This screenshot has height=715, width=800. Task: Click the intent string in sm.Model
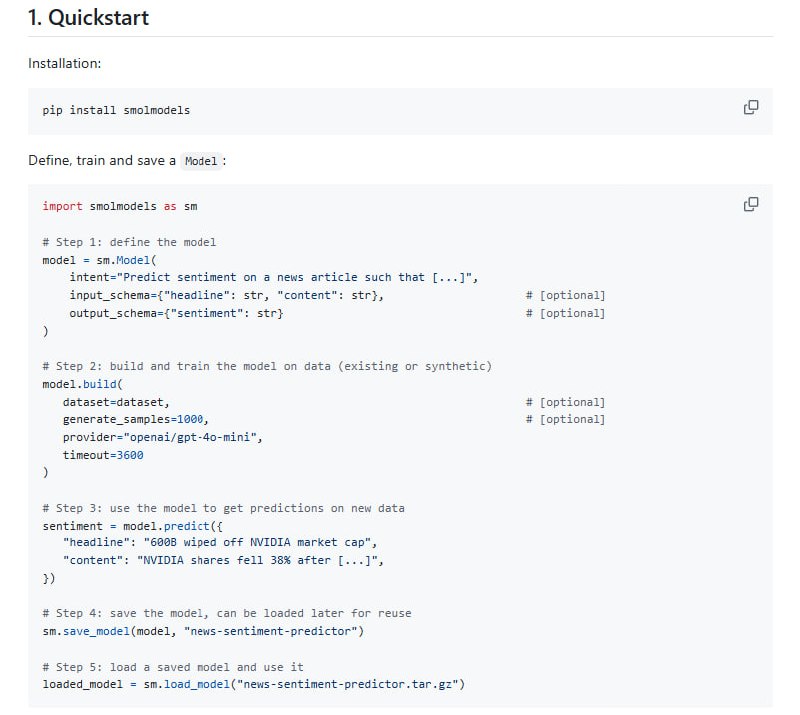pyautogui.click(x=299, y=277)
